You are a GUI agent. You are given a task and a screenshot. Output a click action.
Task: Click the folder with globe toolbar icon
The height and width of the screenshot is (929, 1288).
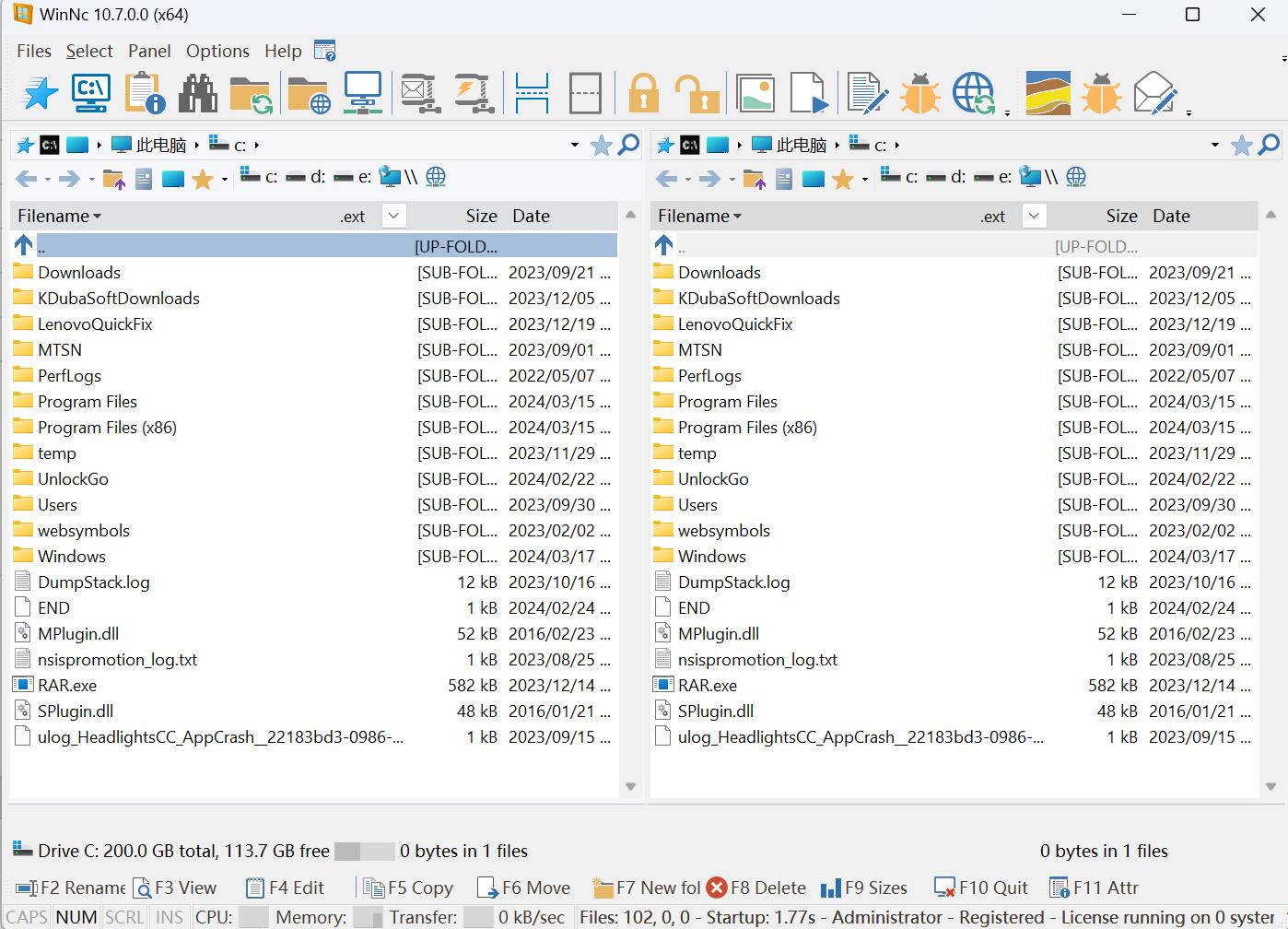click(309, 94)
